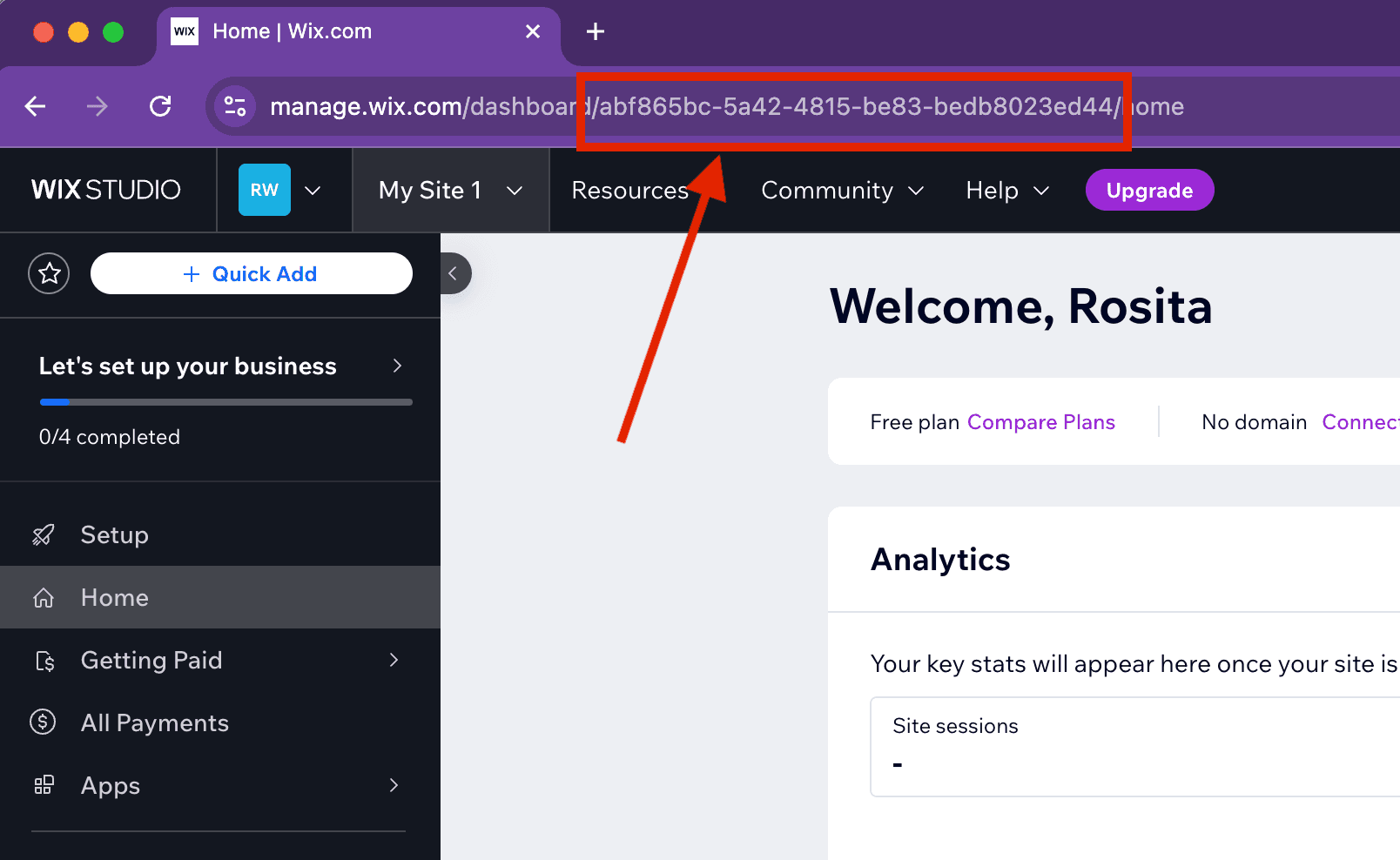Click the Compare Plans link
Image resolution: width=1400 pixels, height=860 pixels.
point(1041,422)
